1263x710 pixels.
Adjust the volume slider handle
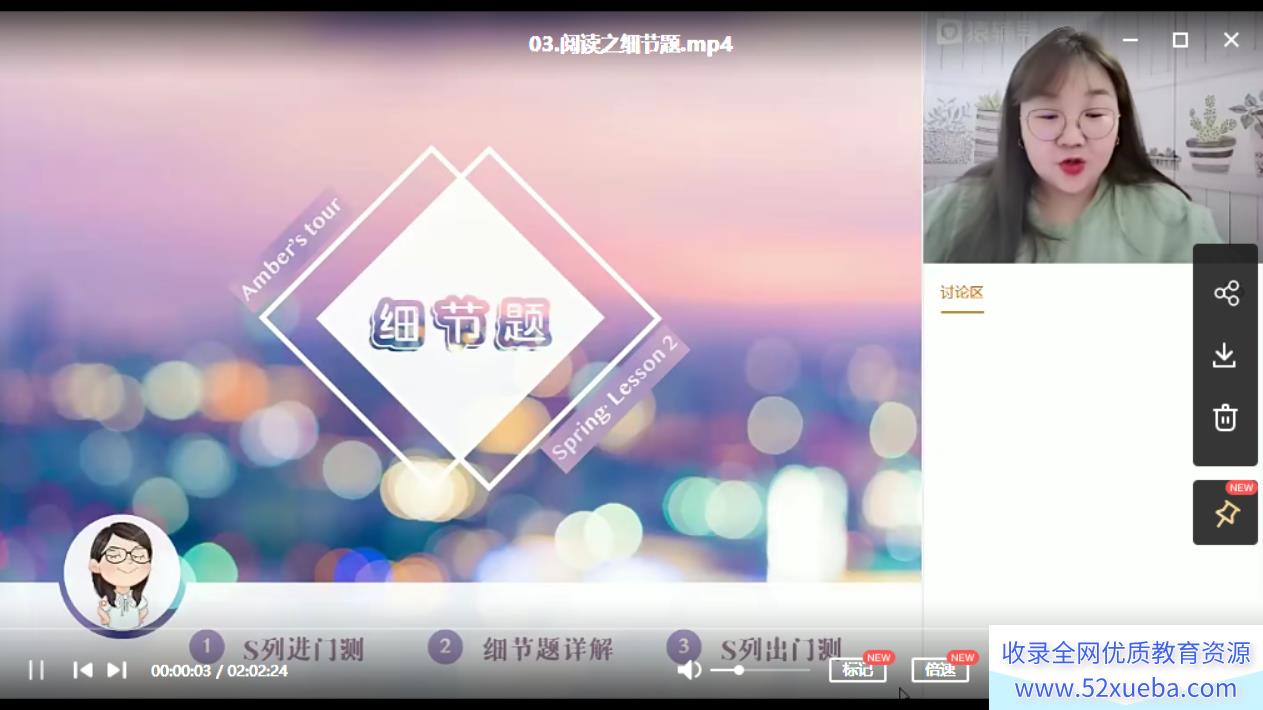coord(739,670)
